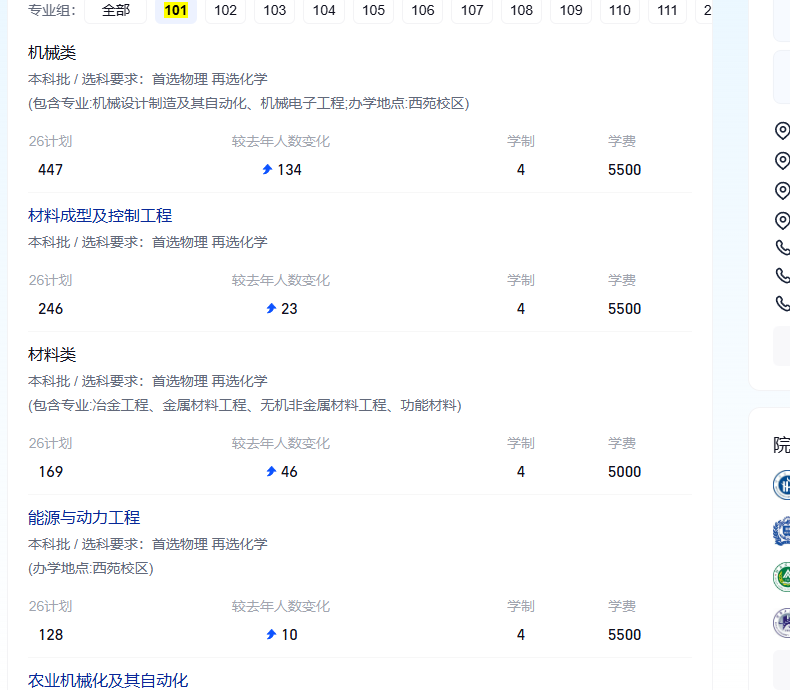This screenshot has height=690, width=790.
Task: Click 较去年人数变化 label under 材料类
Action: 281,443
